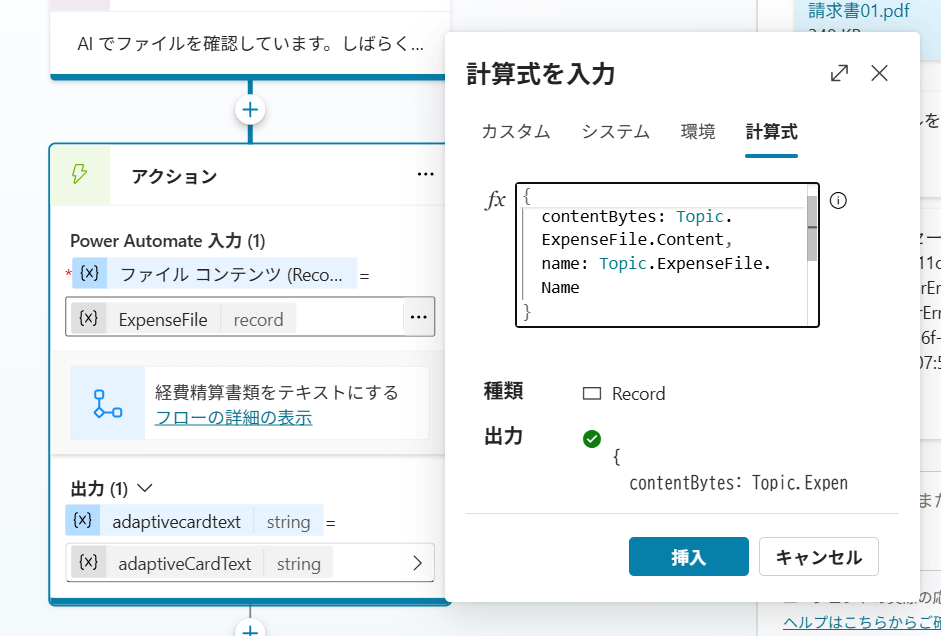Screen dimensions: 941x636
Task: Select the 計算式 tab
Action: (x=771, y=132)
